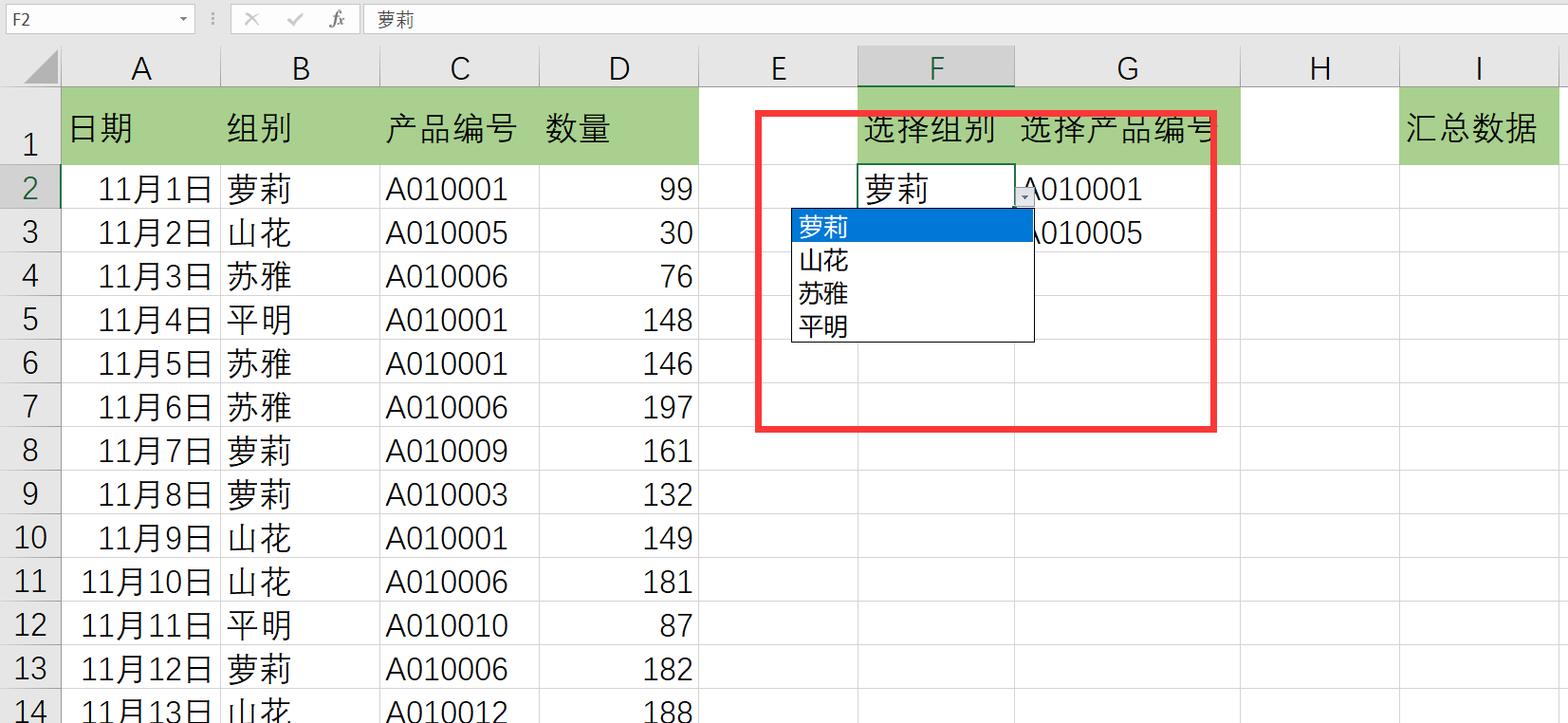Click product code A010009 cell
This screenshot has width=1568, height=723.
click(459, 450)
